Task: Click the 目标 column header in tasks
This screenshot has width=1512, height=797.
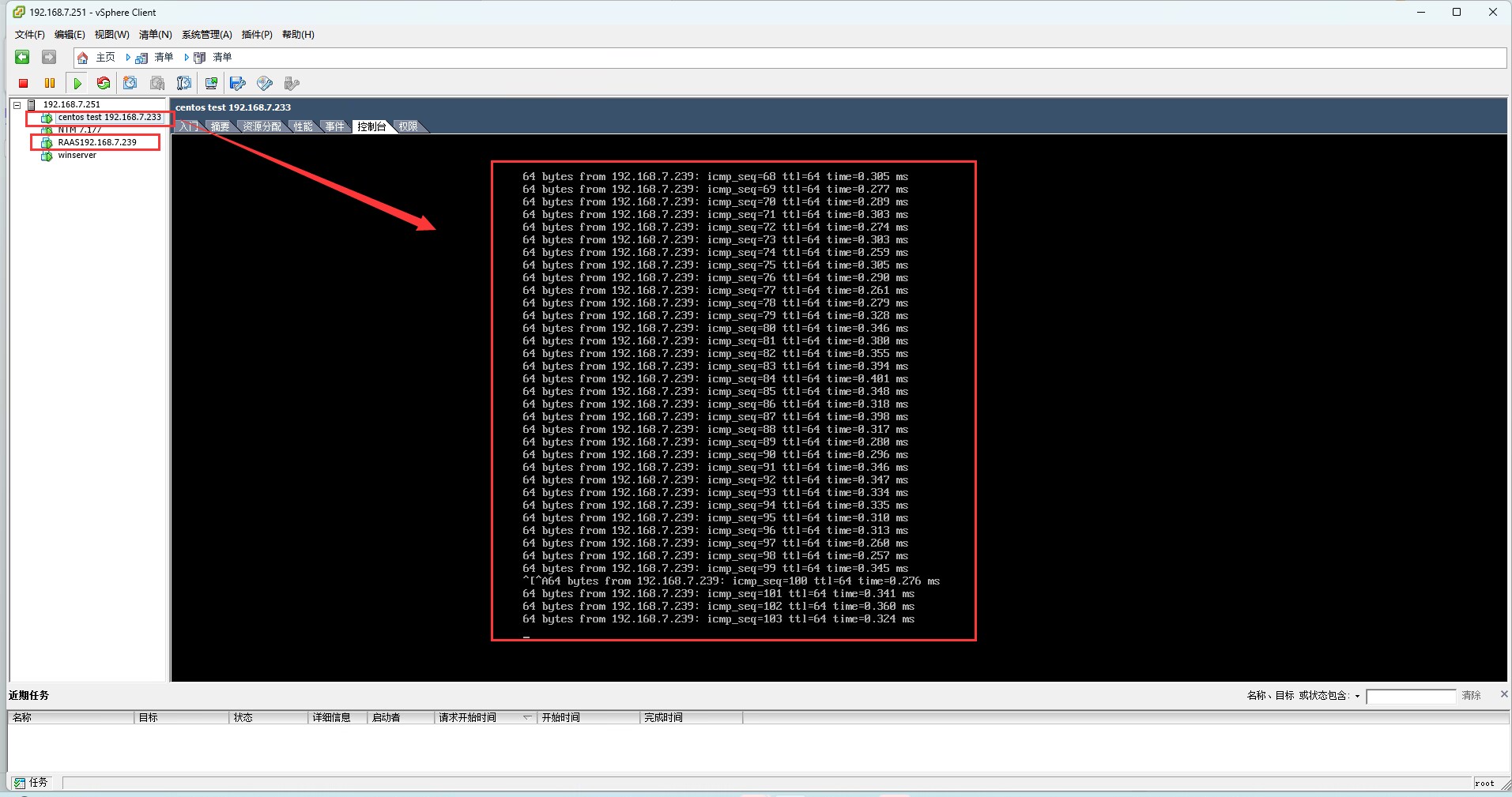Action: 182,717
